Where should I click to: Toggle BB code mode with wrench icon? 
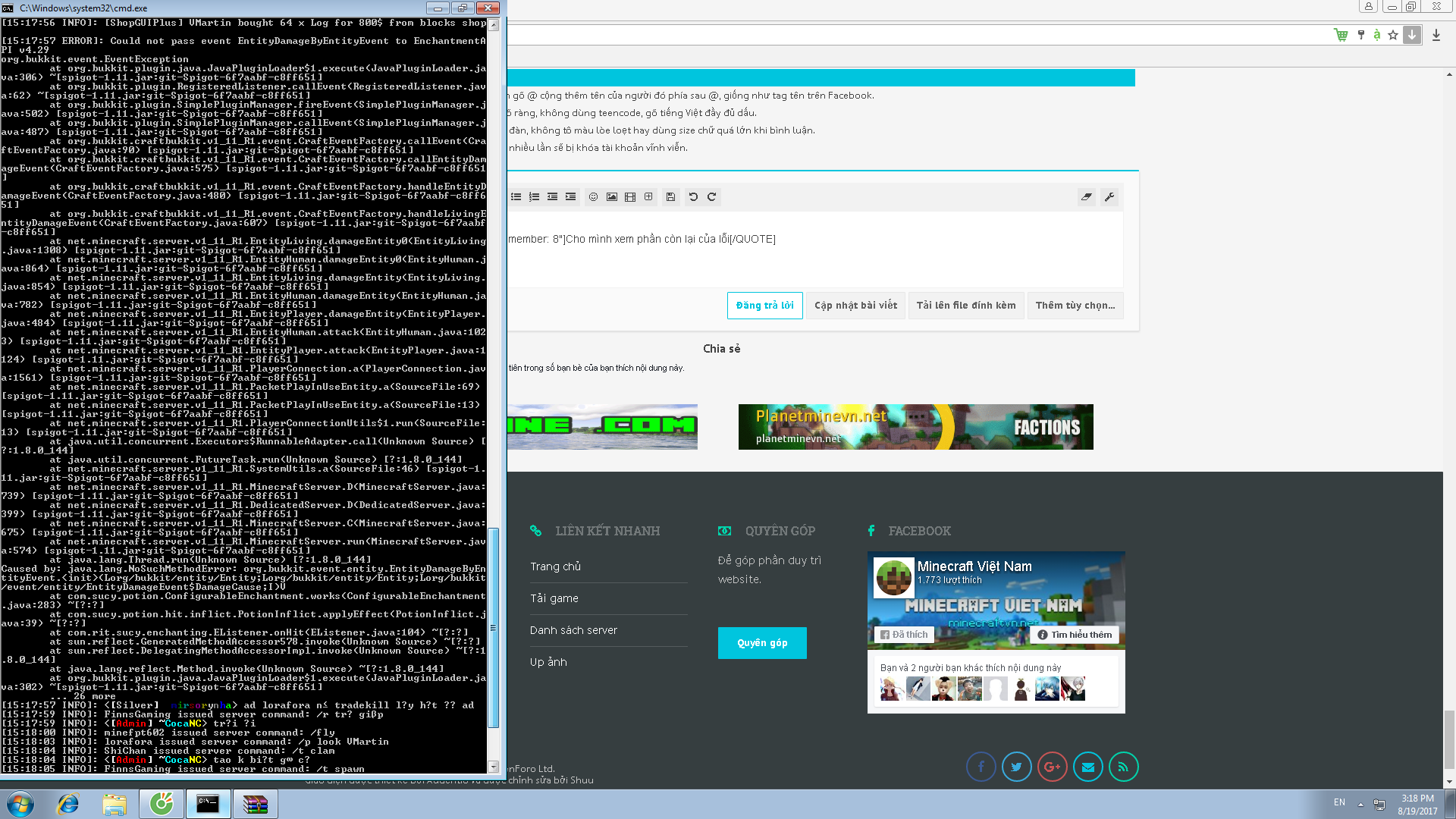(1109, 197)
